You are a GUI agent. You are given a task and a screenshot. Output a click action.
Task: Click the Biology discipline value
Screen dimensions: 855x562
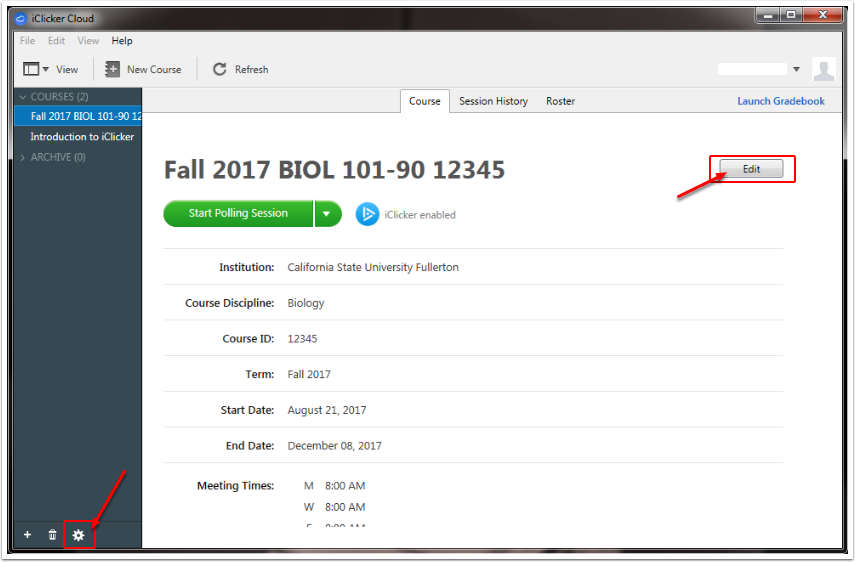306,303
